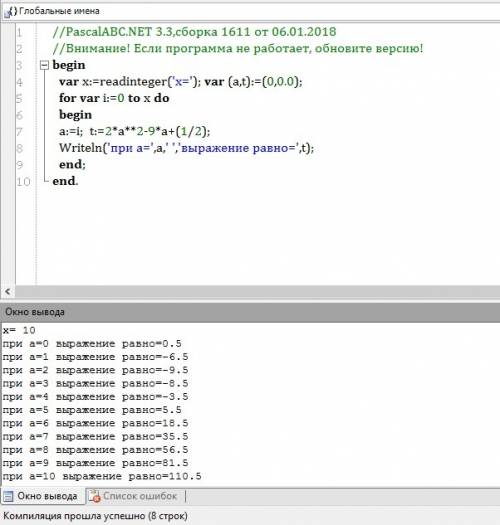Click the line t:=2*a**2-9*a+(1/2)
The width and height of the screenshot is (500, 525).
pos(135,131)
